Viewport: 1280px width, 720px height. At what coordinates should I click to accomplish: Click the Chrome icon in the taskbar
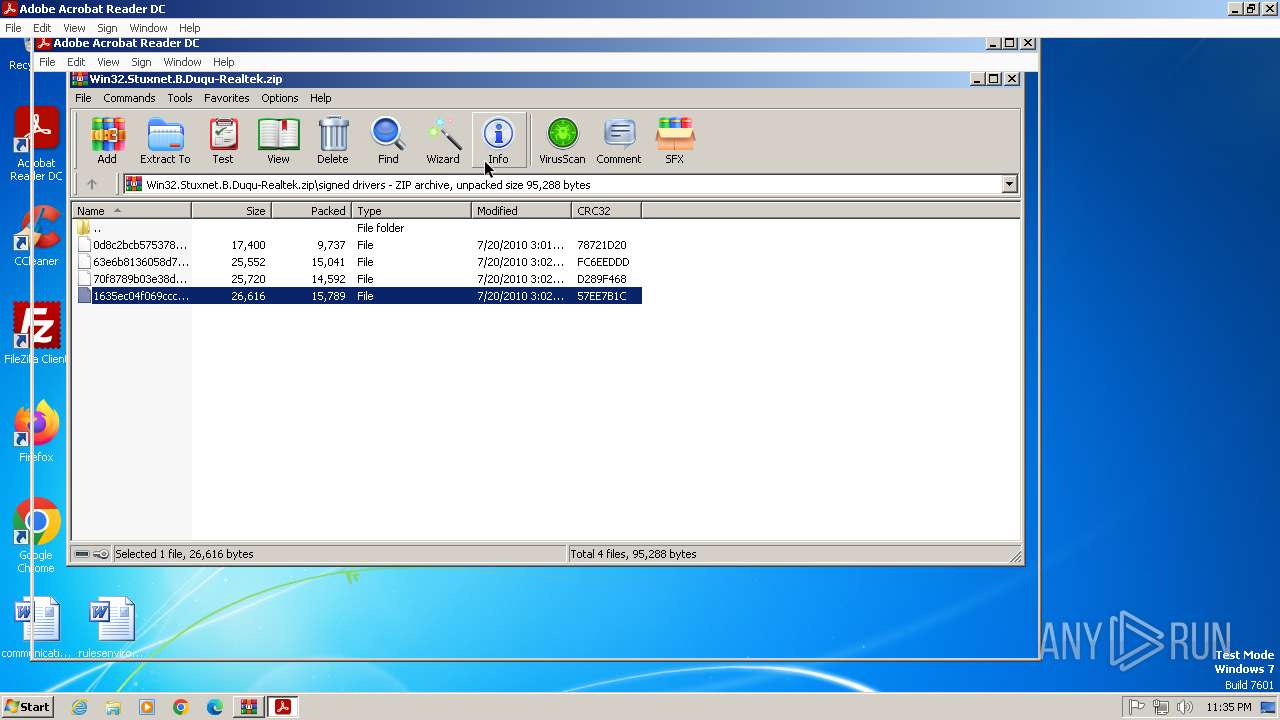pos(181,707)
